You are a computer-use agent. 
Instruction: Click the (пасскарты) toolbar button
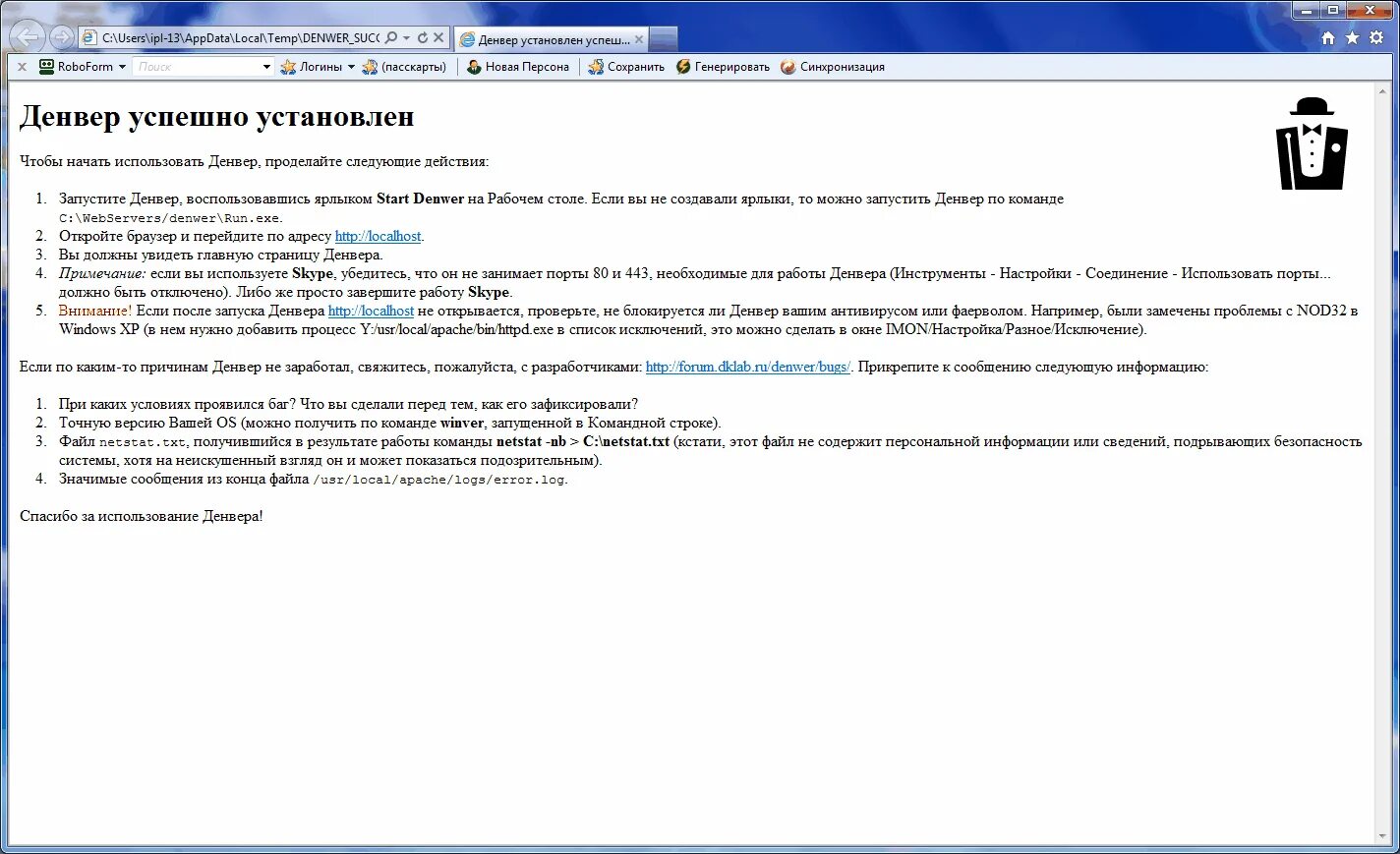[404, 67]
